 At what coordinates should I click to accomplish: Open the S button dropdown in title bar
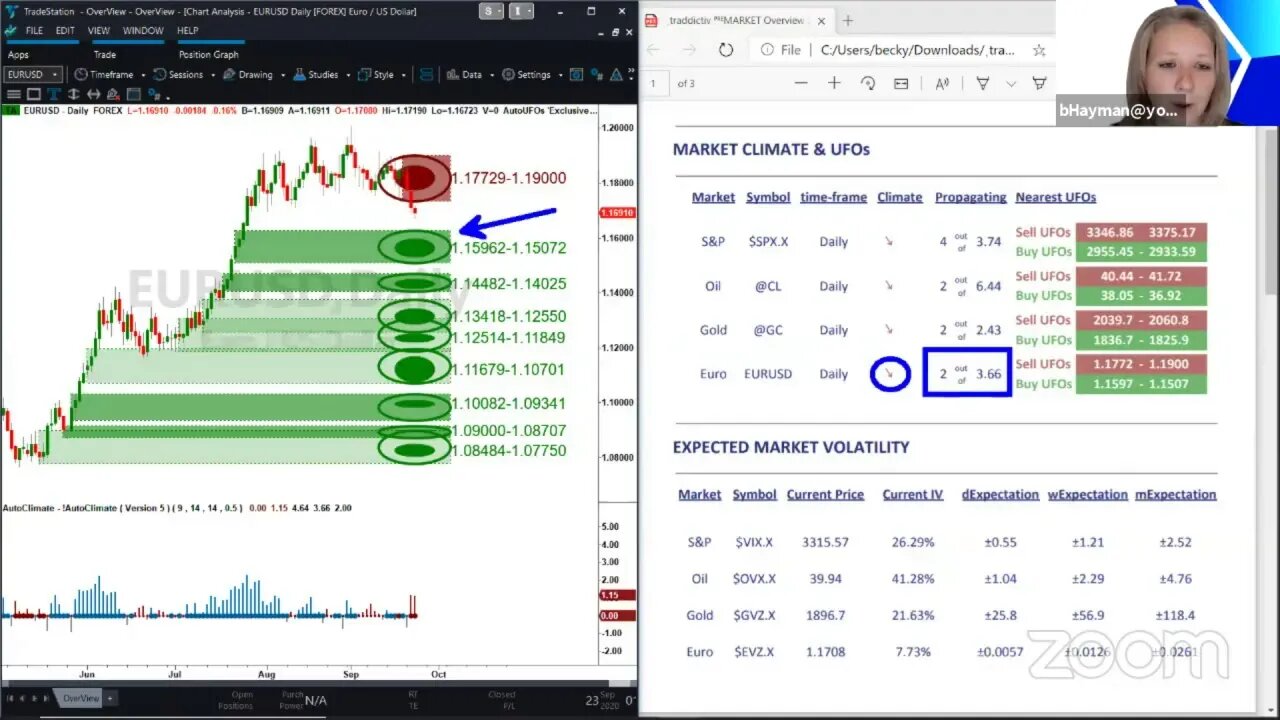(x=491, y=11)
